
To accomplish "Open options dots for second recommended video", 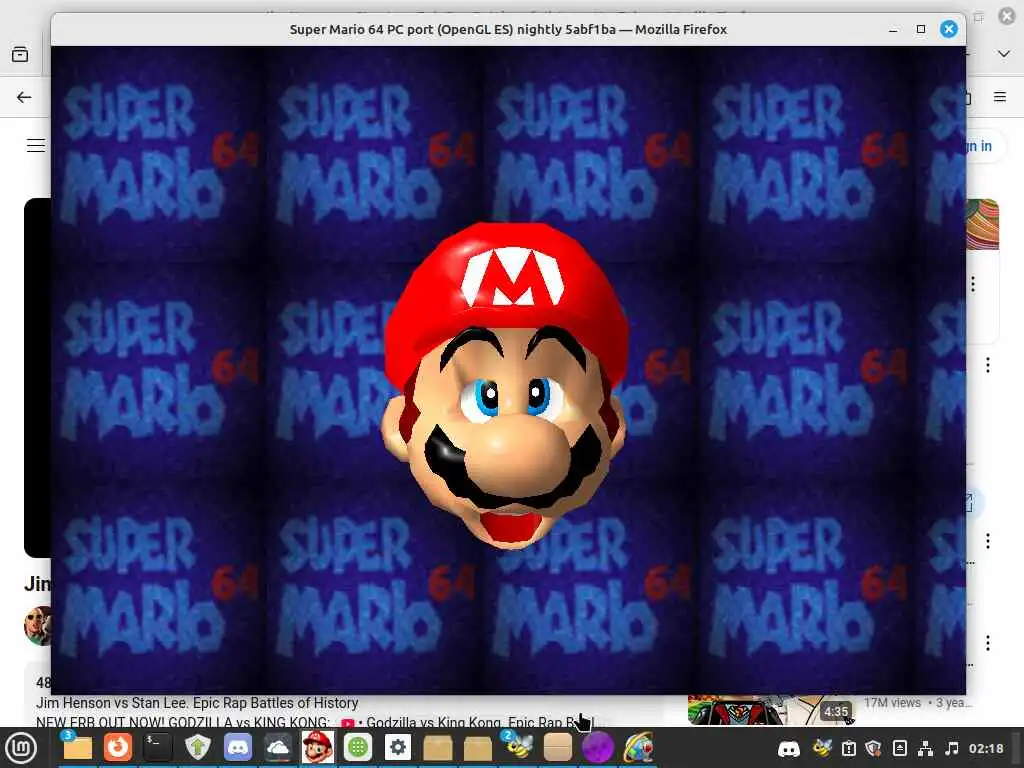I will (987, 365).
